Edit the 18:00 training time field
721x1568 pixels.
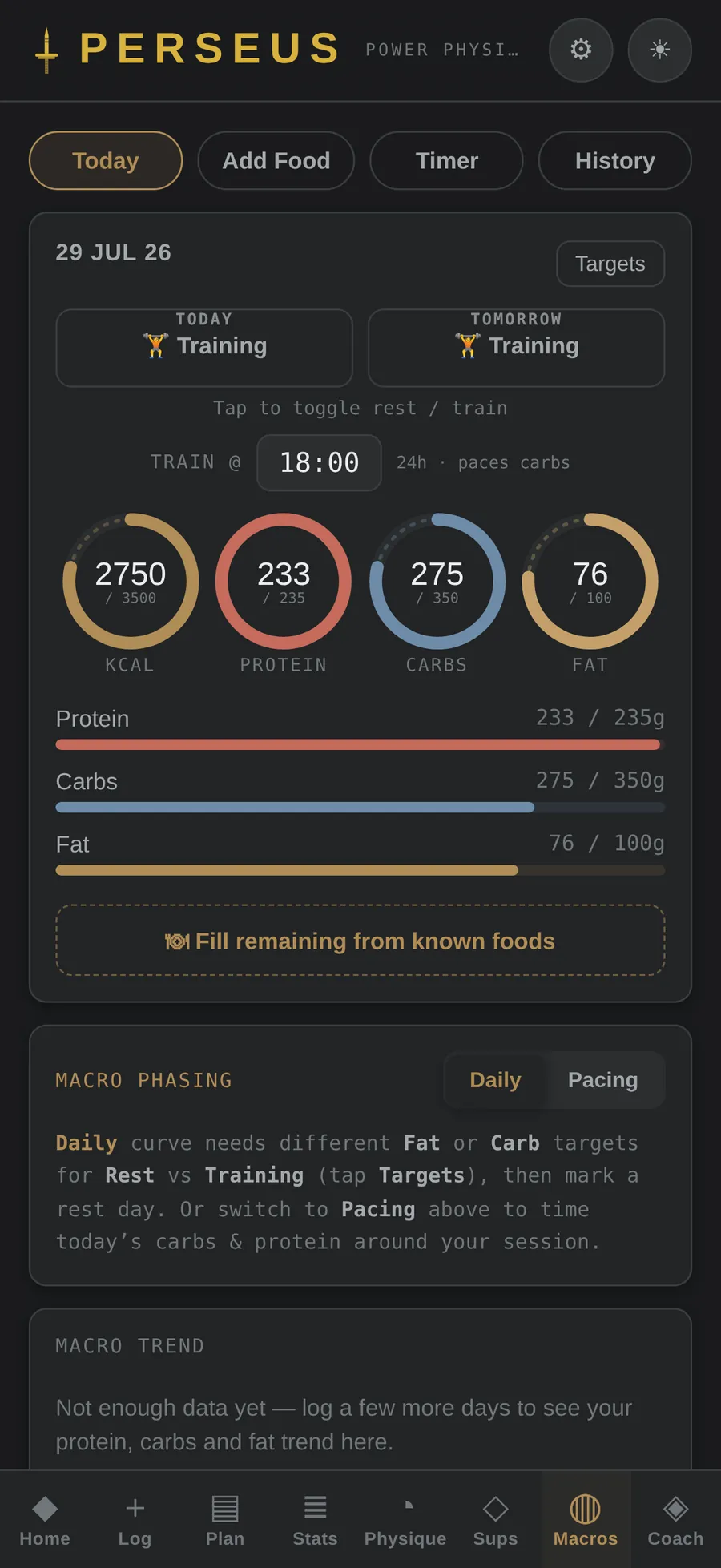coord(319,463)
